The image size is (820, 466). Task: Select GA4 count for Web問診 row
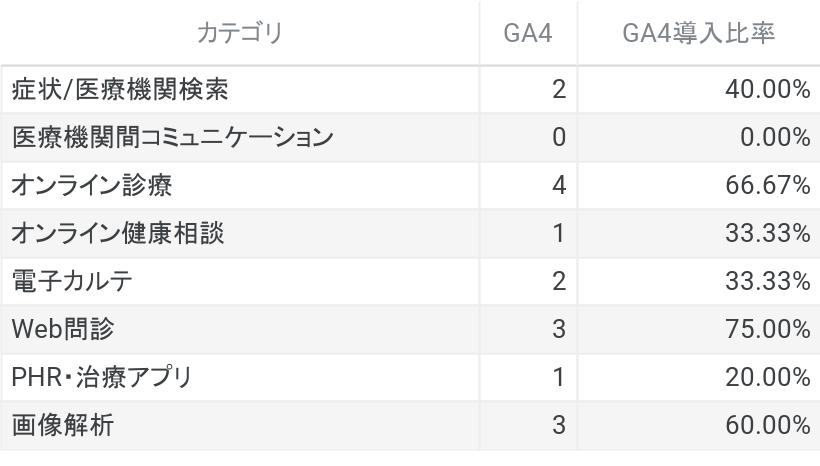click(x=558, y=330)
